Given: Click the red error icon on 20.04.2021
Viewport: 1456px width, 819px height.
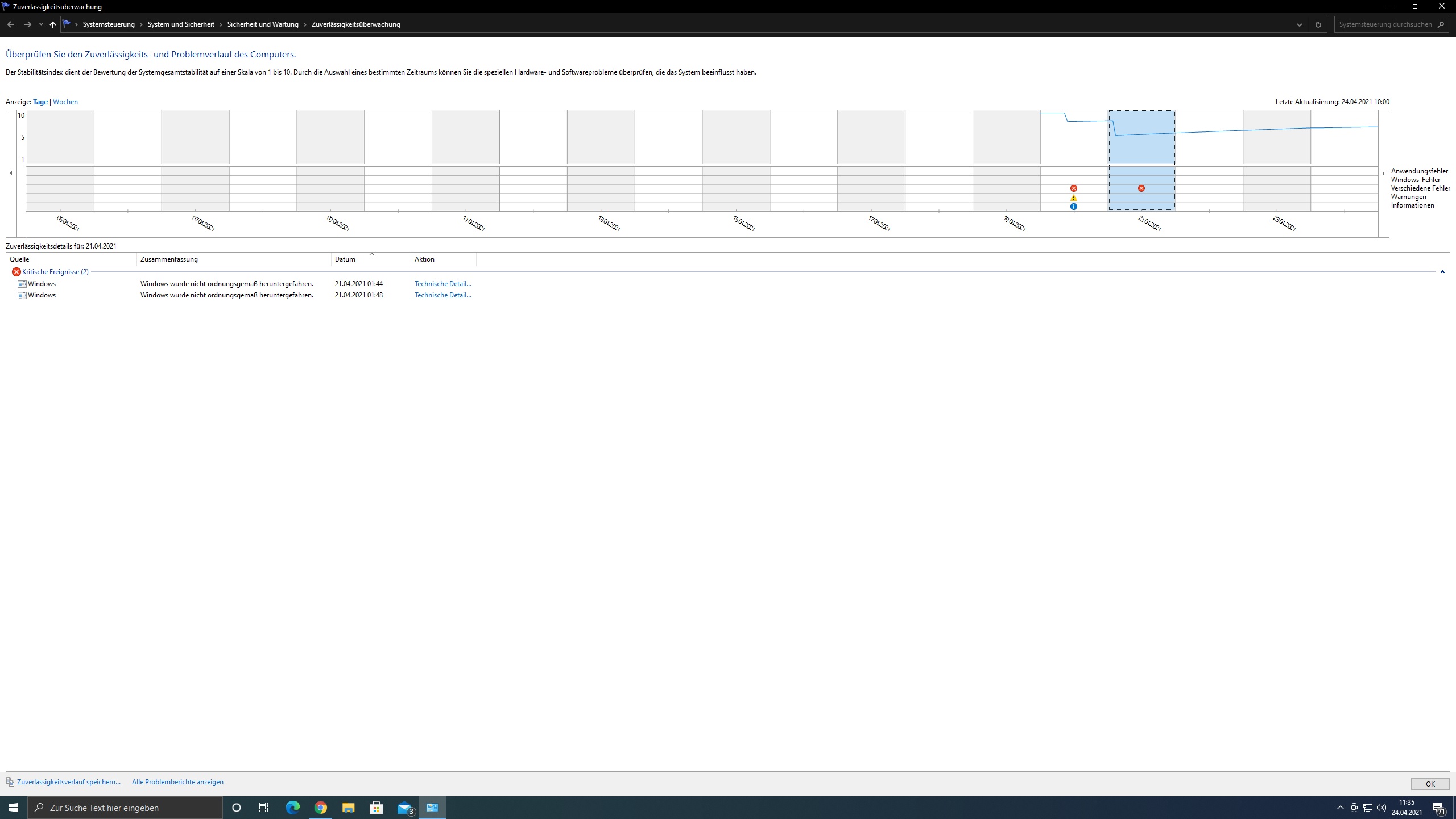Looking at the screenshot, I should tap(1073, 188).
